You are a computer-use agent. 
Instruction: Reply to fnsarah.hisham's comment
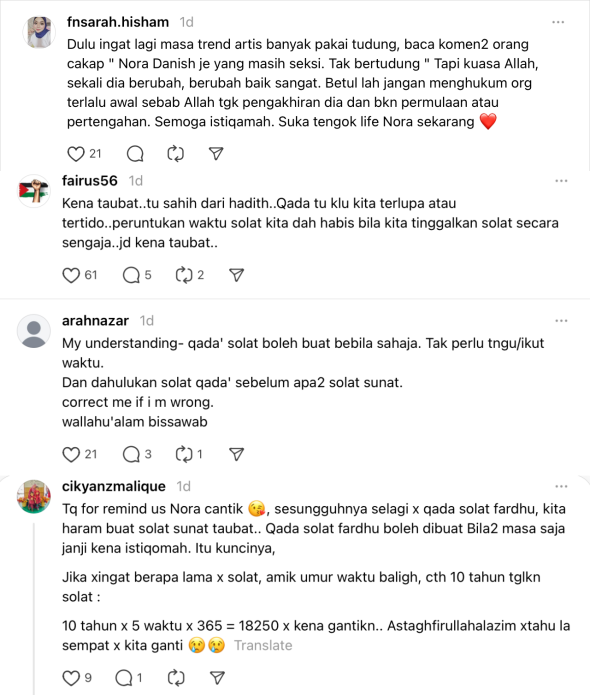click(135, 154)
